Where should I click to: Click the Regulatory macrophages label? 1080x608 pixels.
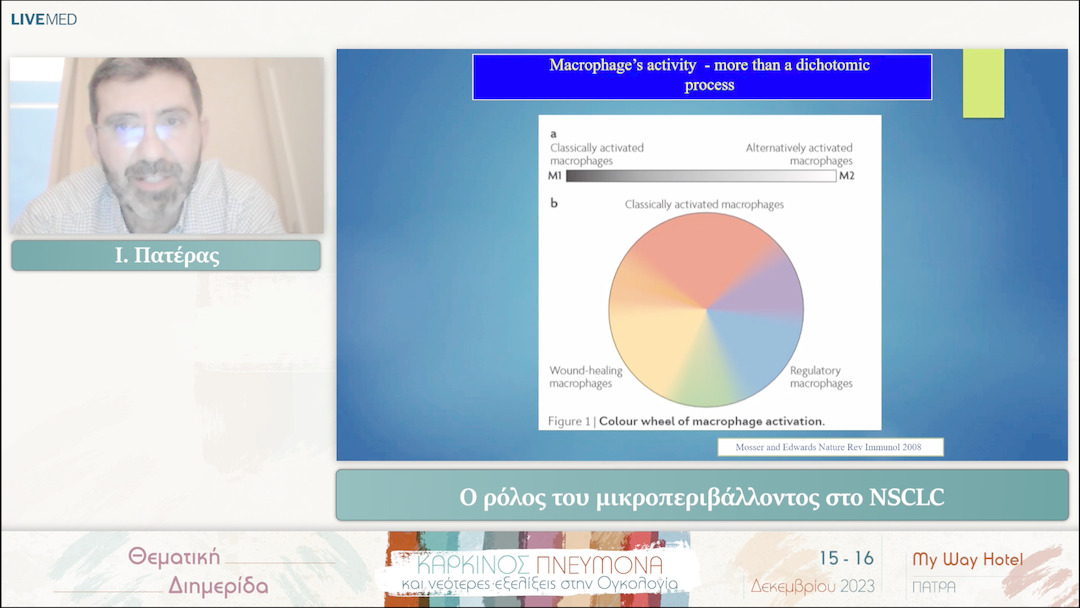(x=821, y=377)
